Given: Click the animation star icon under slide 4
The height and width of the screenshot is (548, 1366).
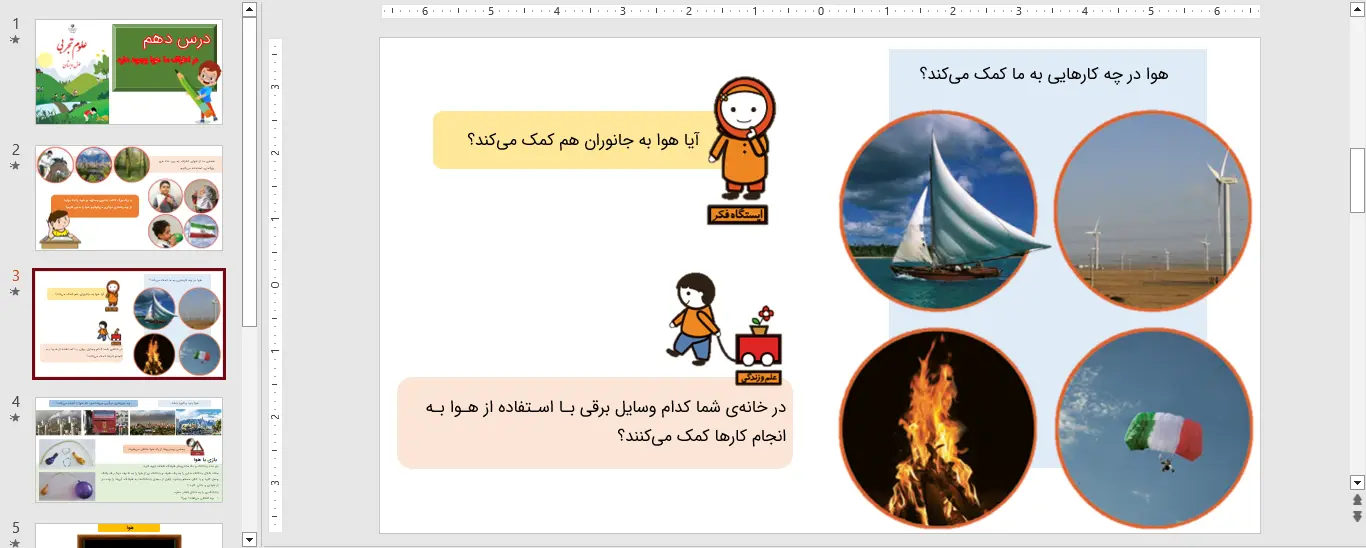Looking at the screenshot, I should (x=15, y=418).
